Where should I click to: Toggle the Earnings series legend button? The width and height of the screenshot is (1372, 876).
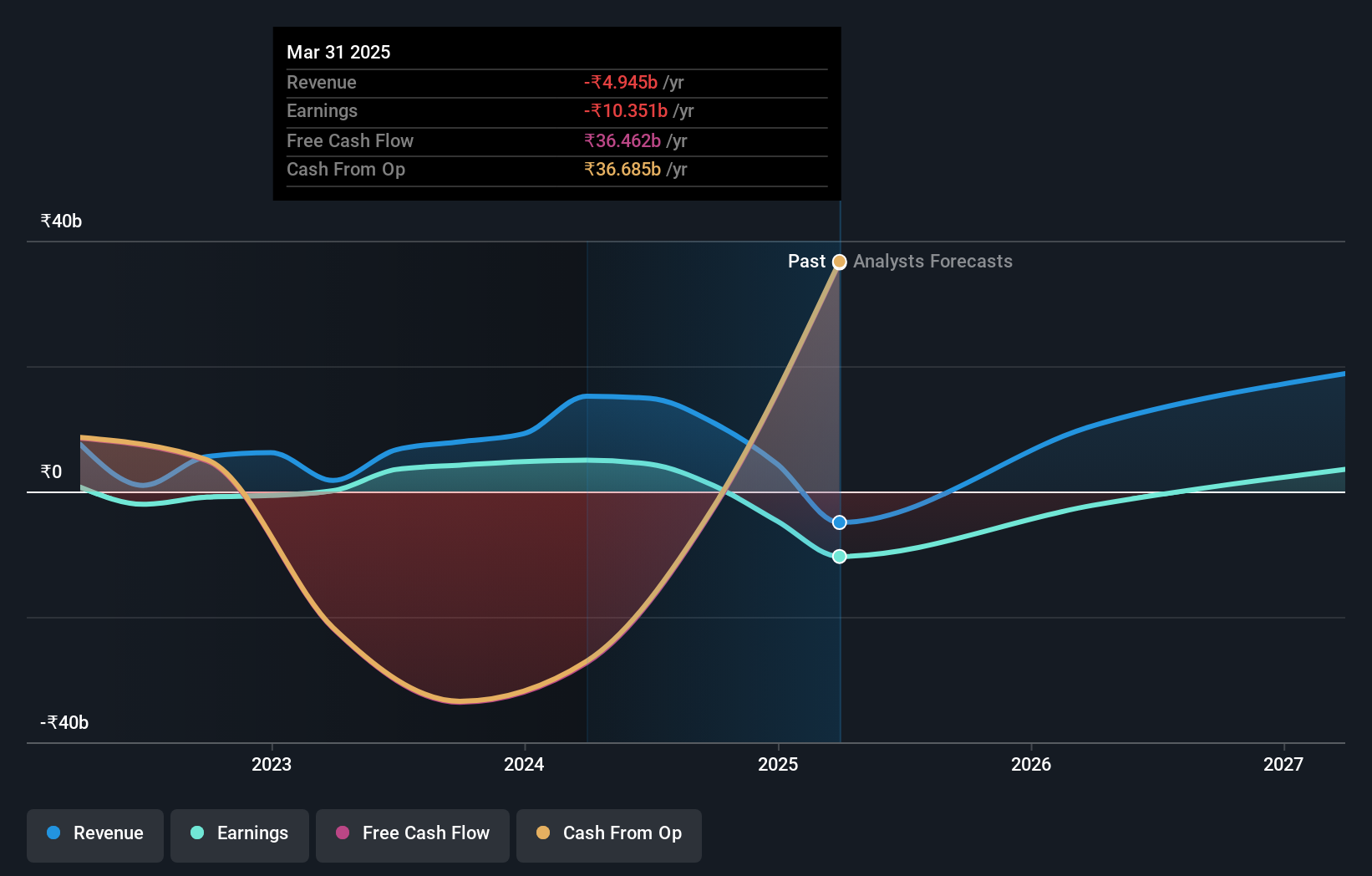[240, 835]
